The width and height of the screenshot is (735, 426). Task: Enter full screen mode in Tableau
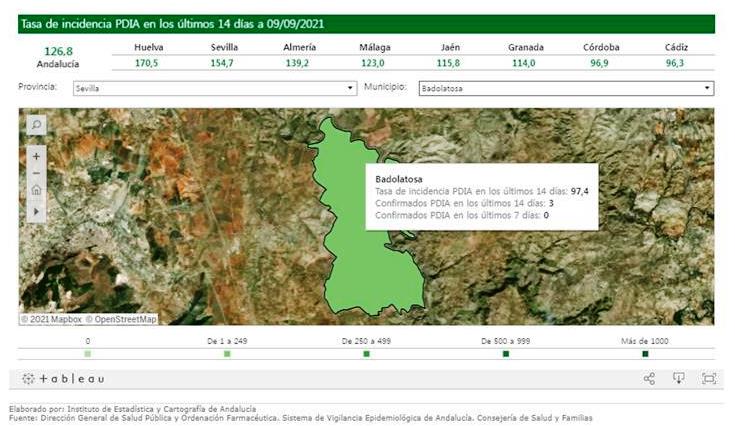(x=709, y=379)
